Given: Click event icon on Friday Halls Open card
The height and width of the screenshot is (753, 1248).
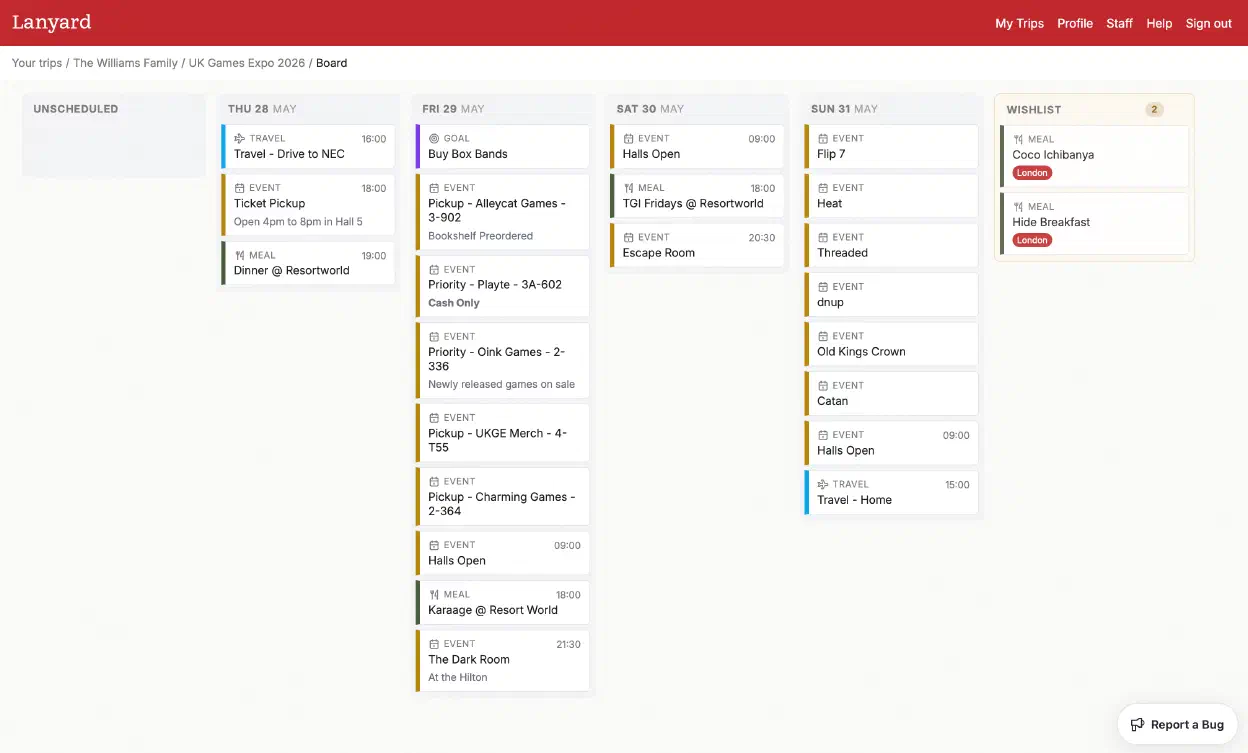Looking at the screenshot, I should [x=433, y=546].
